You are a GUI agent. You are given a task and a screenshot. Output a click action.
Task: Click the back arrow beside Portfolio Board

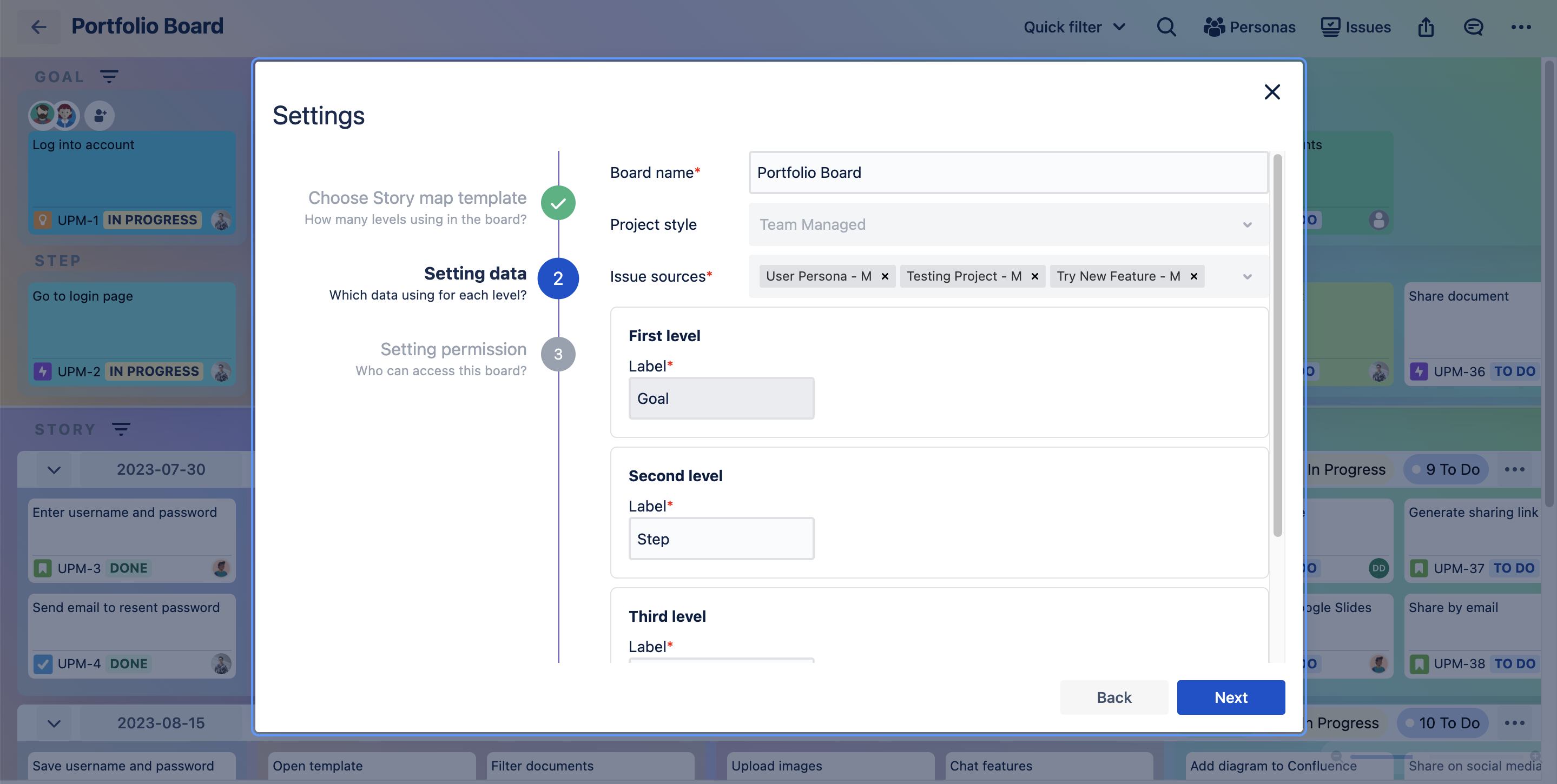click(39, 26)
